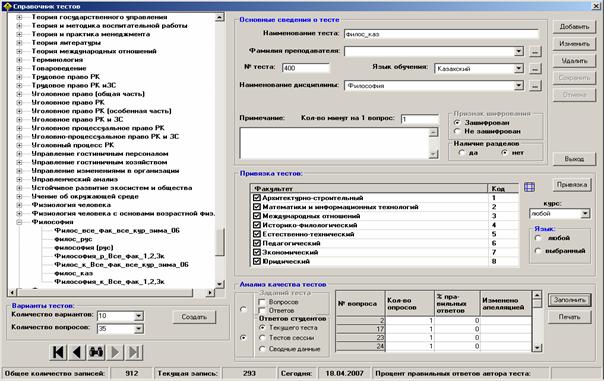Click the Наименование теста input field
The height and width of the screenshot is (381, 604).
point(441,34)
